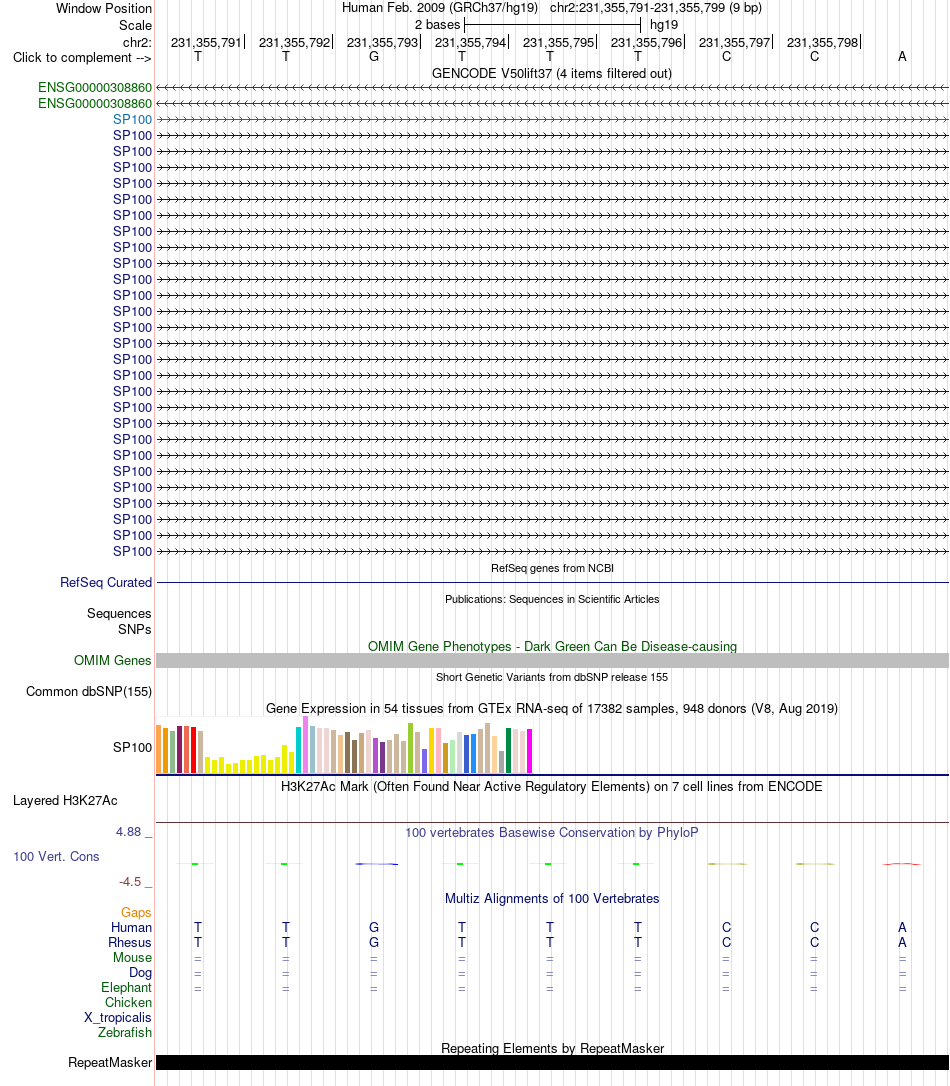950x1086 pixels.
Task: Click the 'Rhesus' alignment row label
Action: tap(129, 943)
